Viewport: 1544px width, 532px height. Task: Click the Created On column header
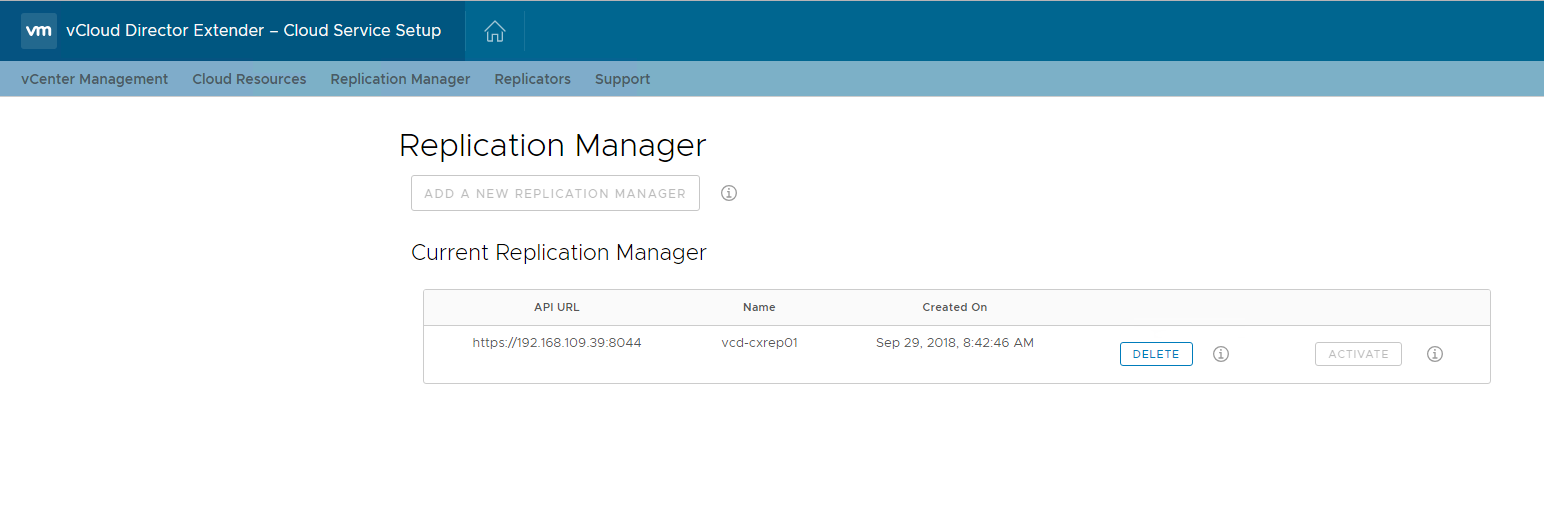(954, 307)
